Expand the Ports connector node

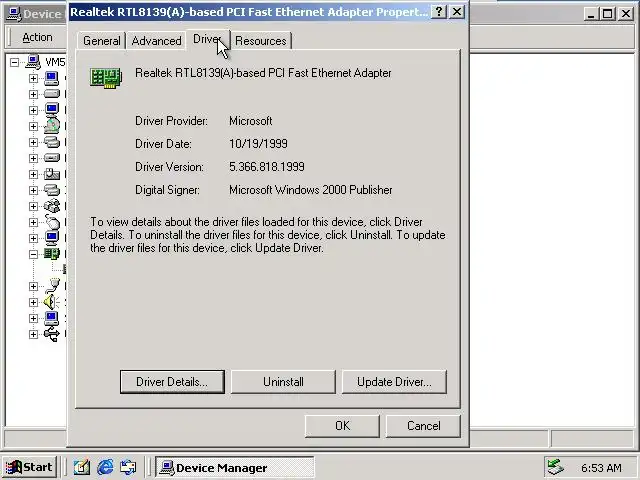[x=33, y=286]
